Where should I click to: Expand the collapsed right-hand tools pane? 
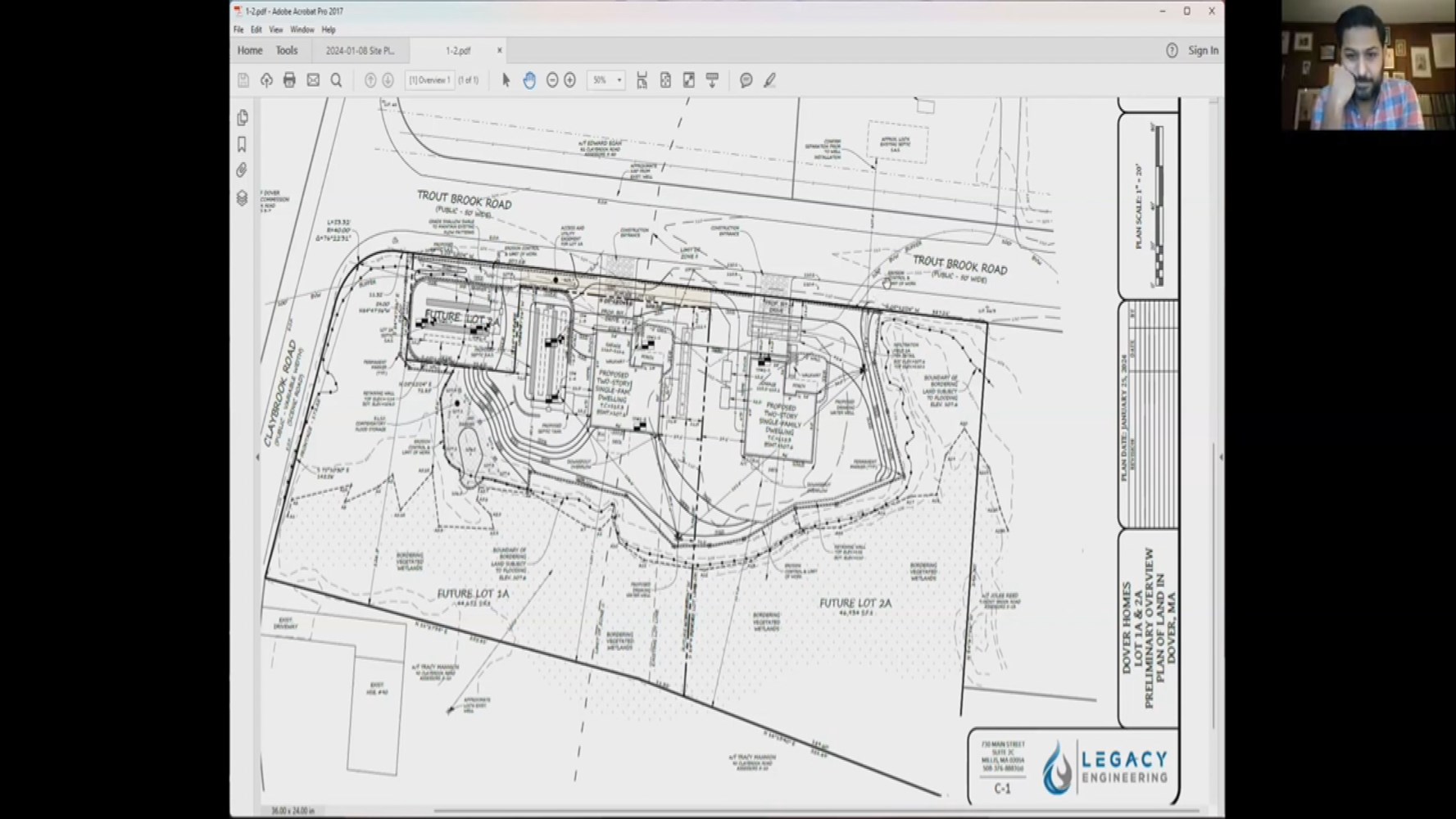(1220, 457)
